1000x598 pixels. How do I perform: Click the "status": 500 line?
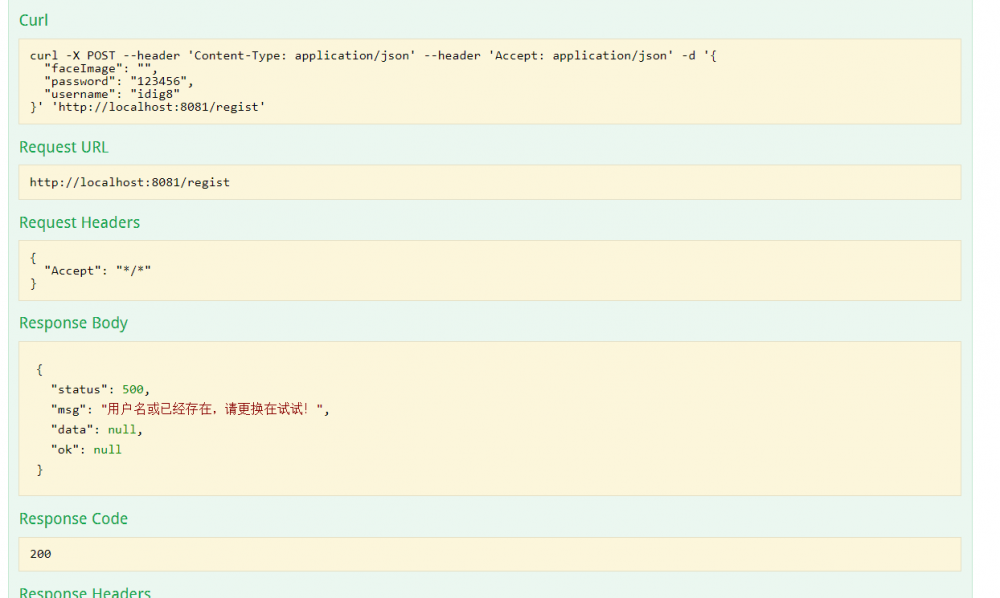[x=100, y=389]
